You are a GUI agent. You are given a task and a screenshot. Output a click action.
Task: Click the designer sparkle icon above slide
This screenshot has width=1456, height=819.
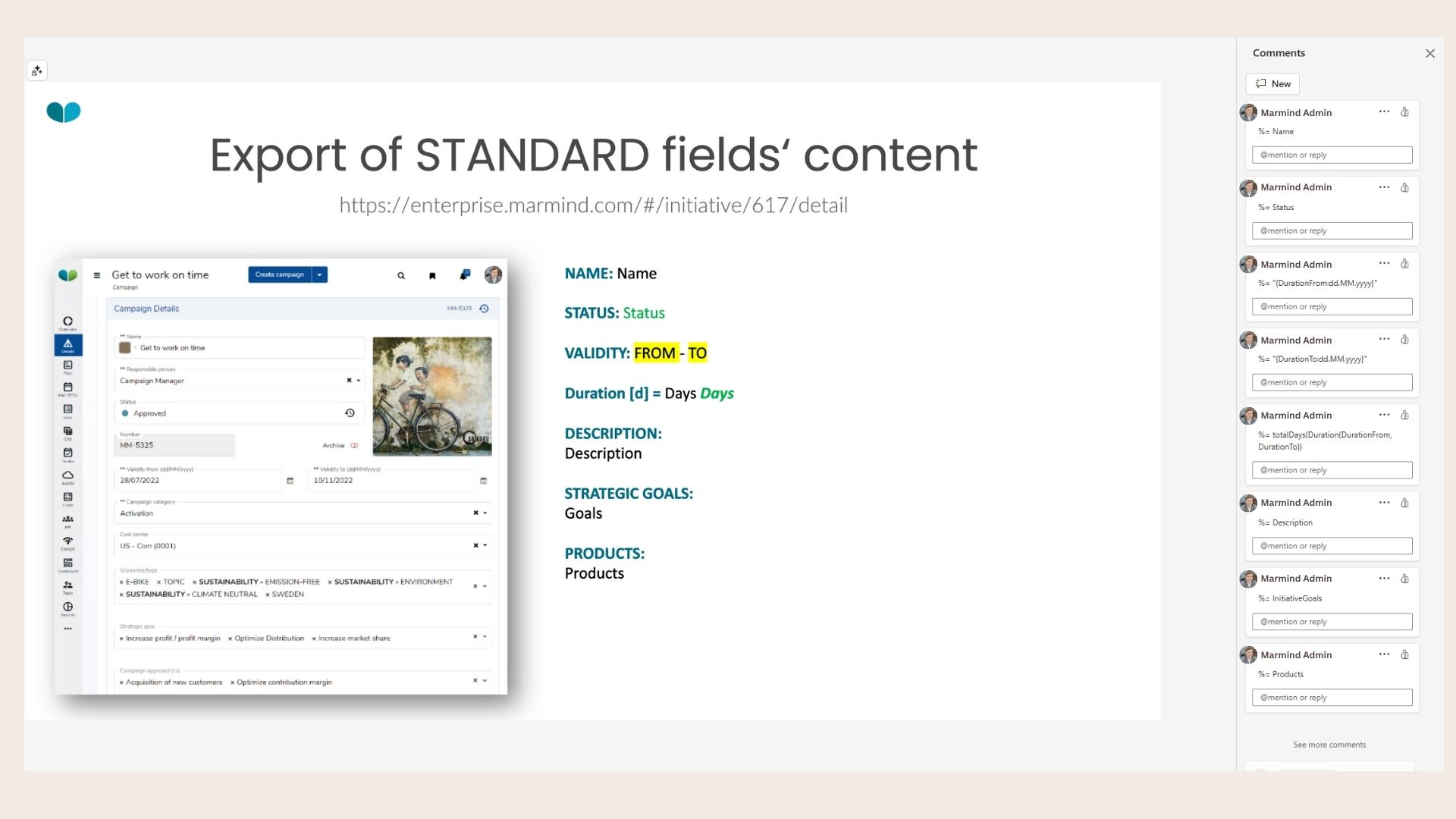pyautogui.click(x=36, y=71)
